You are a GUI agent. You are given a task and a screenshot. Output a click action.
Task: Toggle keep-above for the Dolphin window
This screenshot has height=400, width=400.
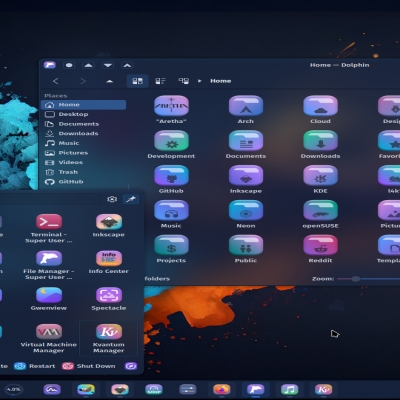click(x=88, y=65)
